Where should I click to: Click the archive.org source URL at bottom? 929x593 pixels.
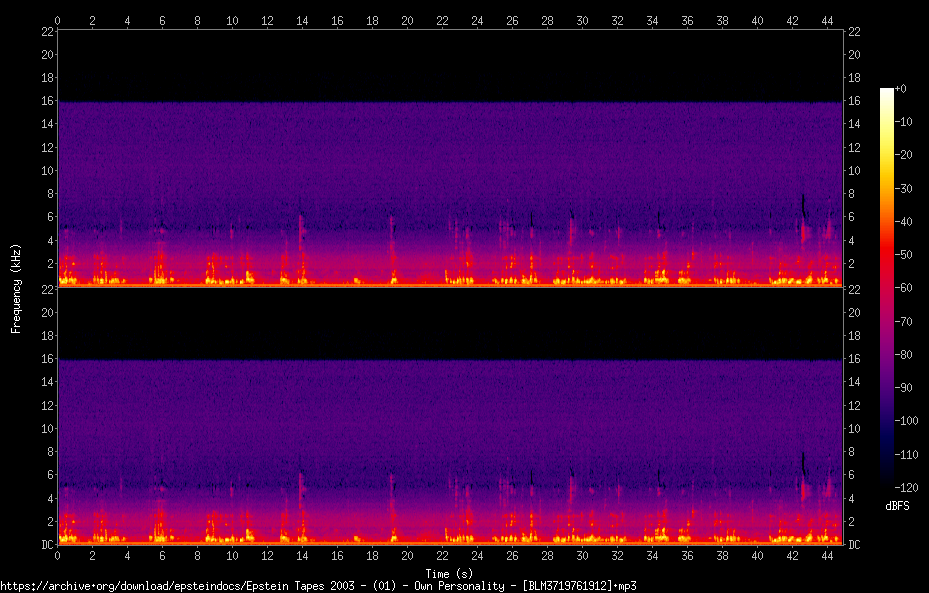(x=318, y=585)
